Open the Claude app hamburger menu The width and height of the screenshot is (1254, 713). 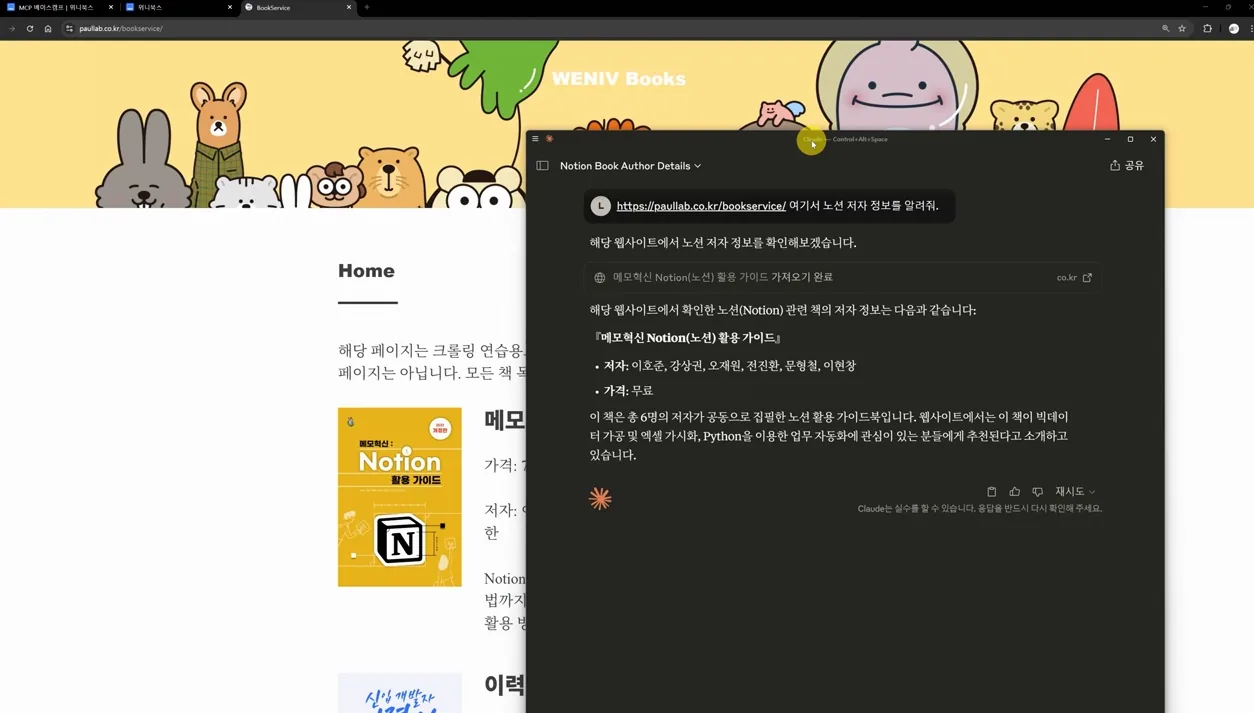pos(535,139)
